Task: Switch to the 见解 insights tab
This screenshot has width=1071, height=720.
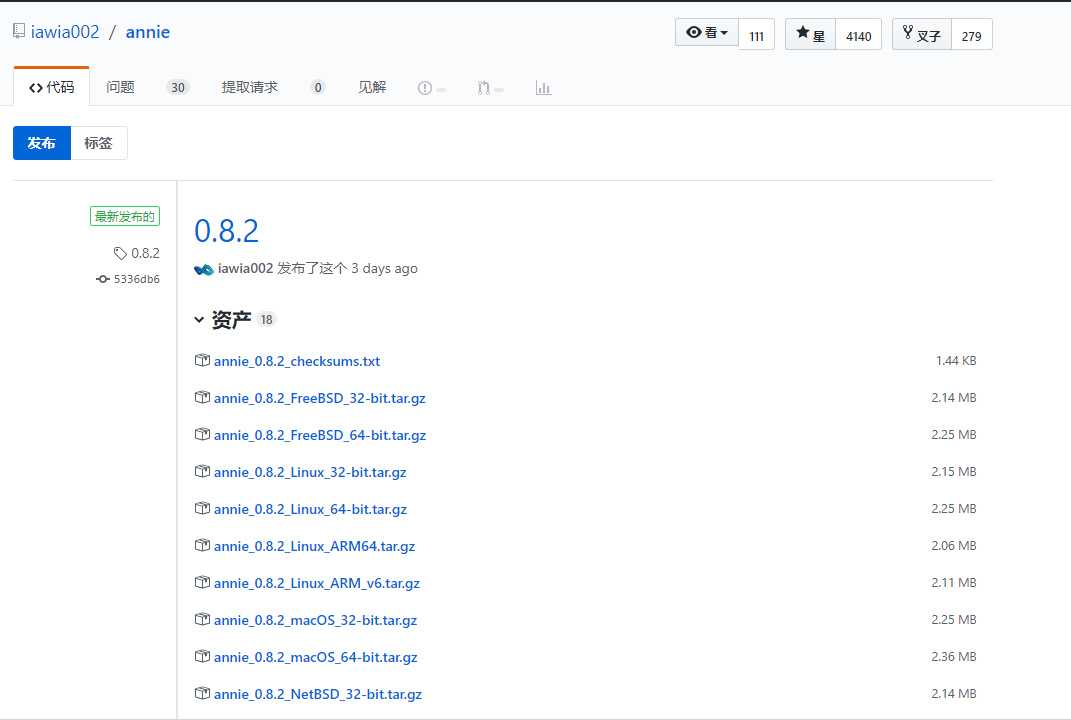Action: pos(372,87)
